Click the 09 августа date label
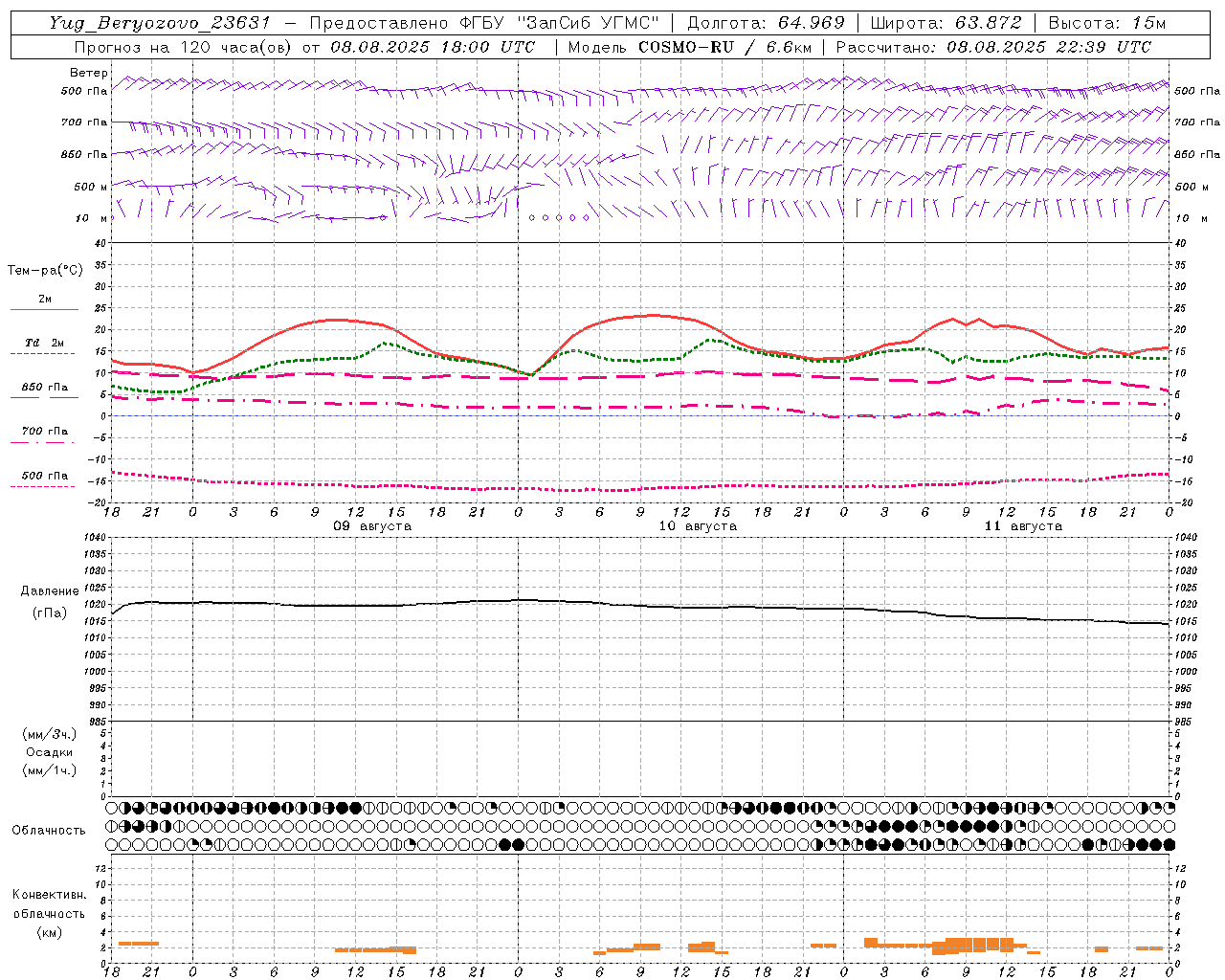This screenshot has height=980, width=1225. tap(372, 526)
